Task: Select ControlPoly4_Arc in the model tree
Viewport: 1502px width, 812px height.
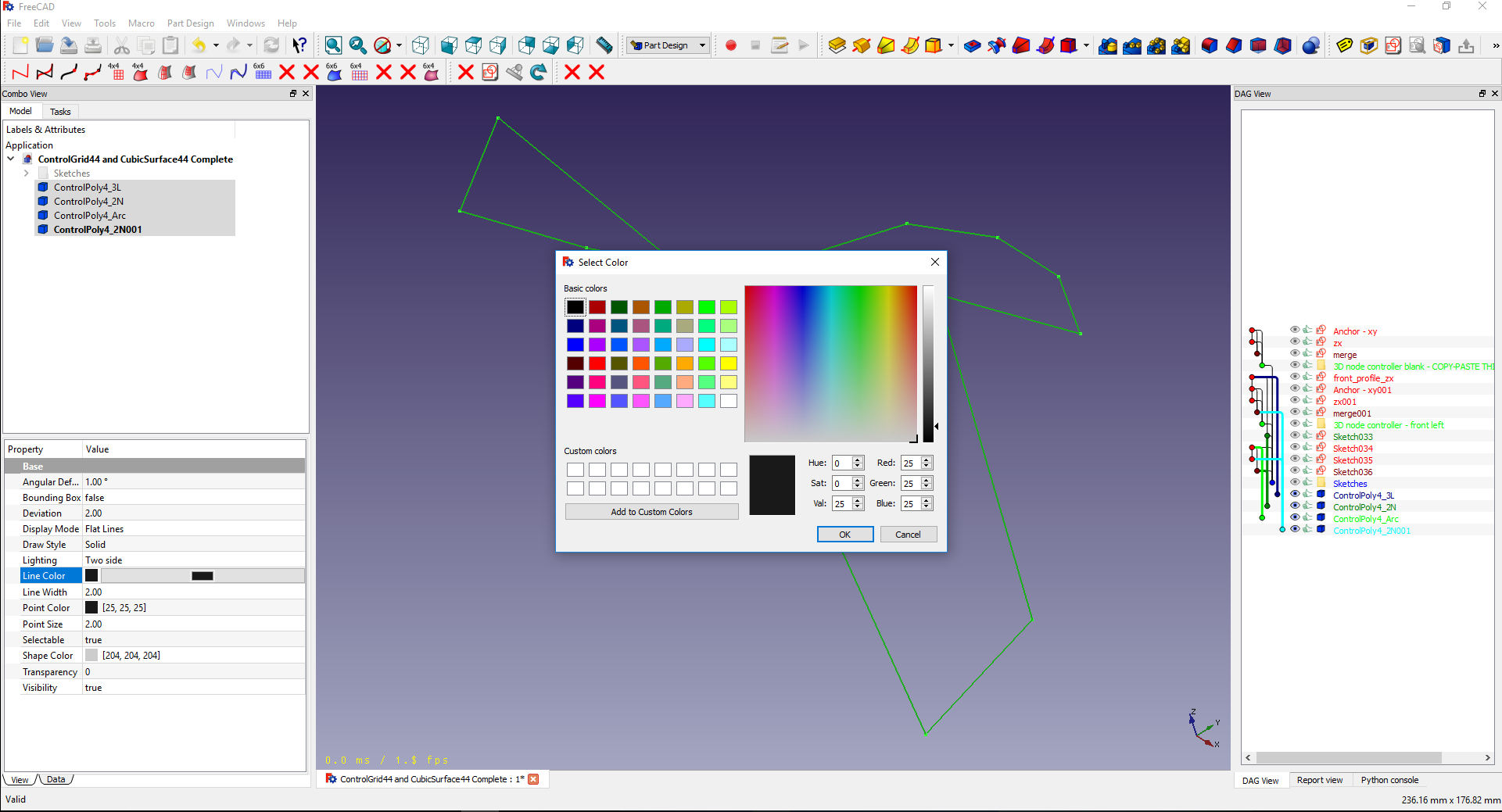Action: pyautogui.click(x=89, y=216)
